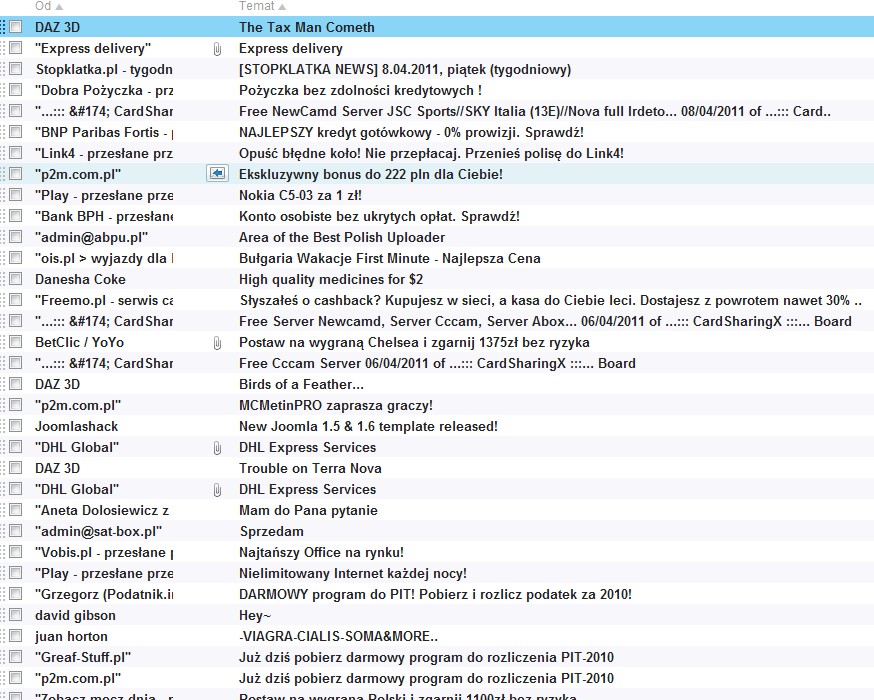This screenshot has height=700, width=874.
Task: Open Free Server Newcamd, Server Cccam message
Action: coord(545,322)
